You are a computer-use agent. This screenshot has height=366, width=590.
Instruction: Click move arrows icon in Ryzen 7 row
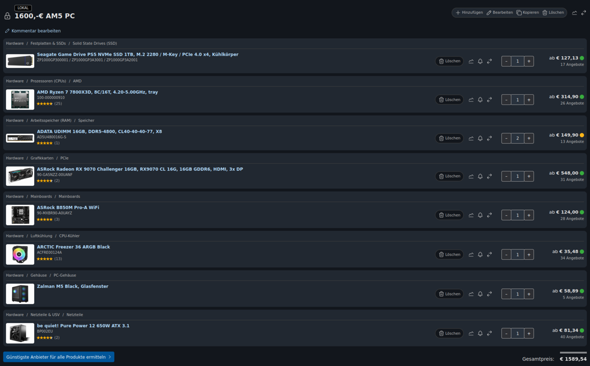pyautogui.click(x=490, y=100)
